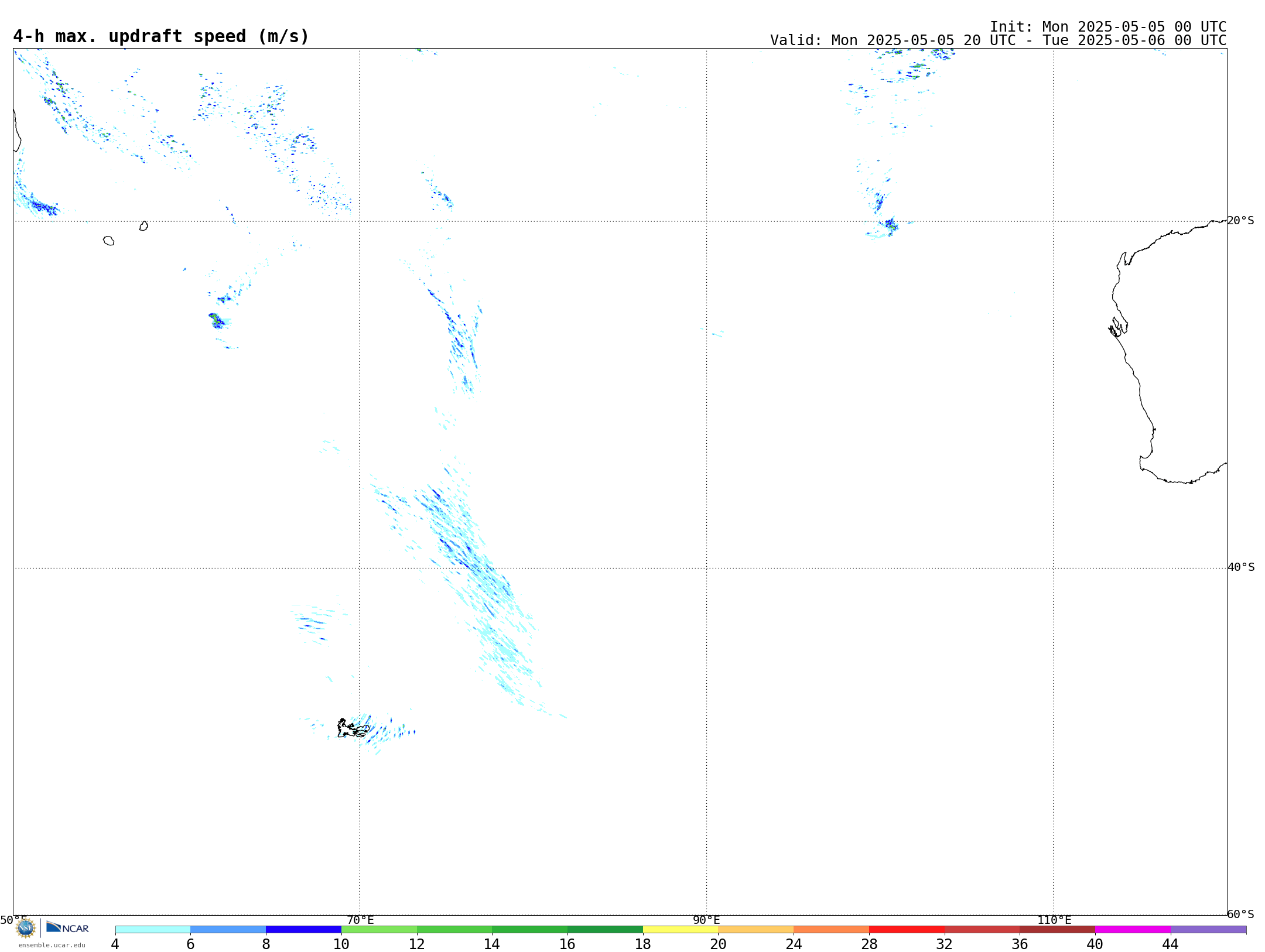Click the dark green 16–18 colorbar swatch
This screenshot has width=1265, height=952.
tap(605, 929)
